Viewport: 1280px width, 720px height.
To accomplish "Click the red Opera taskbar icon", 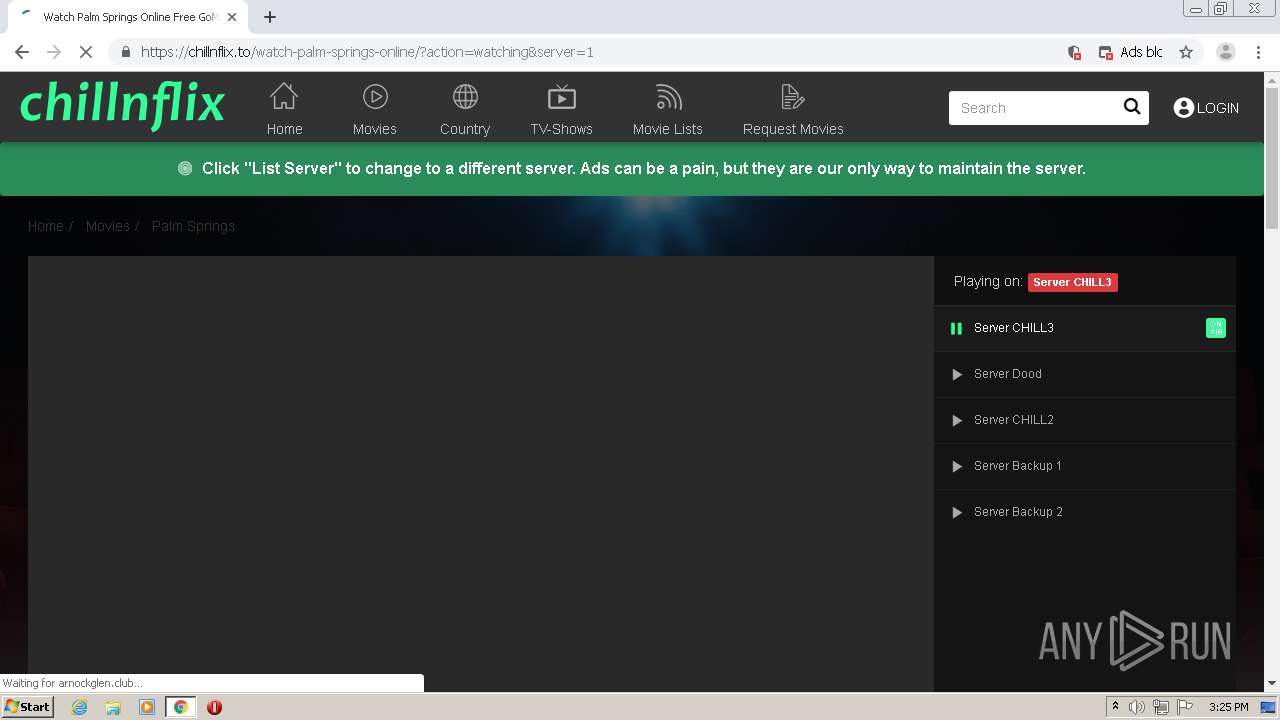I will (214, 707).
